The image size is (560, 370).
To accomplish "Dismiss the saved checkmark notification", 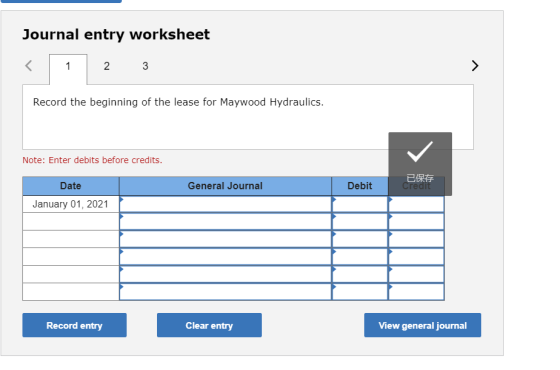I will [420, 164].
